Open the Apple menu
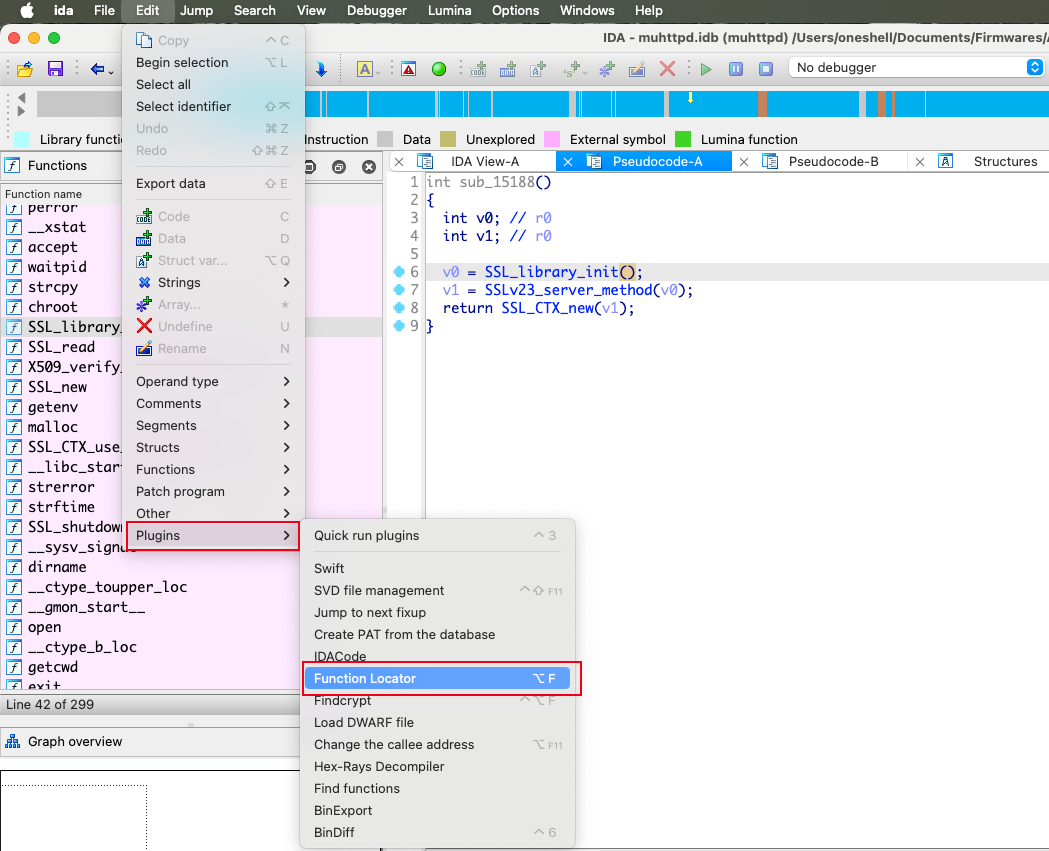 (27, 10)
